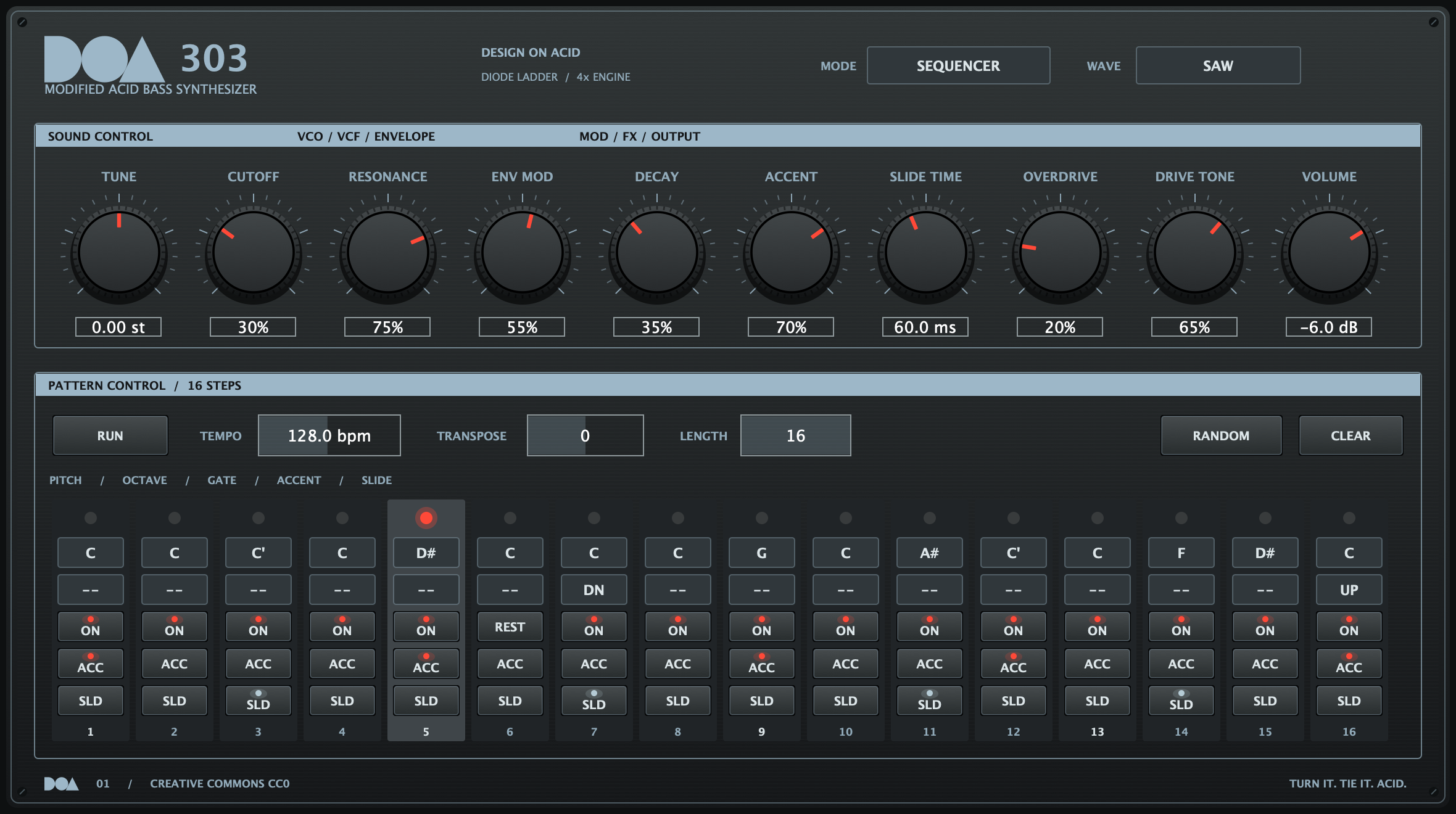Click the Tune knob
Viewport: 1456px width, 814px height.
tap(119, 252)
